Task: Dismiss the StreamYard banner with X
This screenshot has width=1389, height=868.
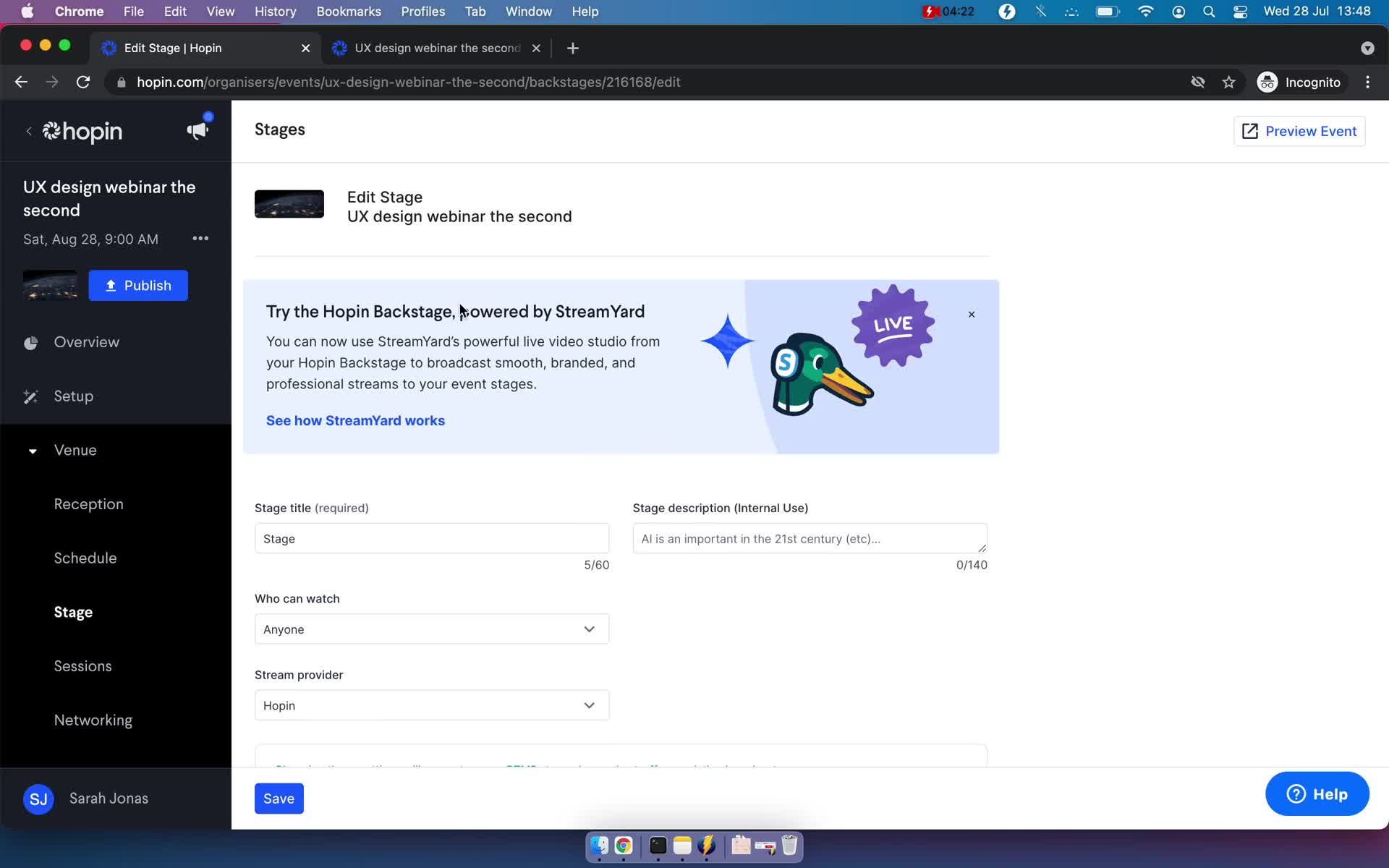Action: (972, 314)
